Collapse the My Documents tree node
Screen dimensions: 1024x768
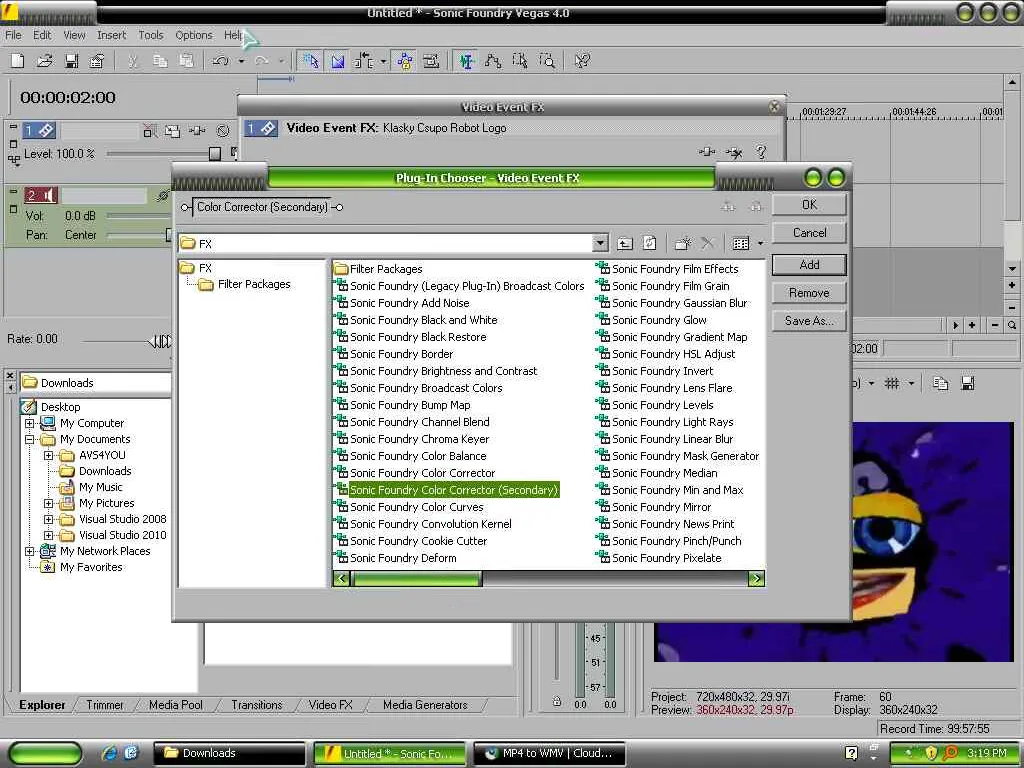point(30,439)
